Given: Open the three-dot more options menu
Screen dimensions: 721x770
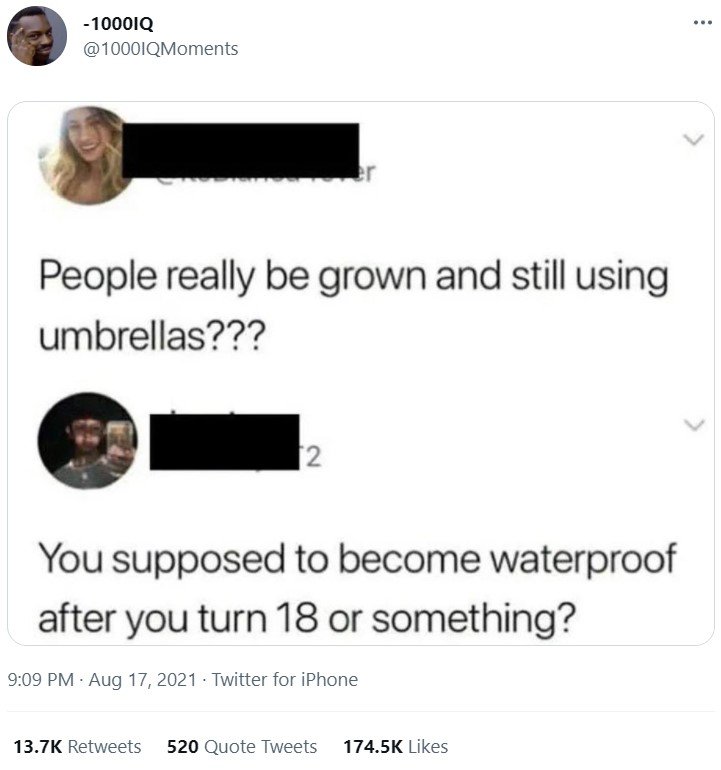Looking at the screenshot, I should click(702, 23).
